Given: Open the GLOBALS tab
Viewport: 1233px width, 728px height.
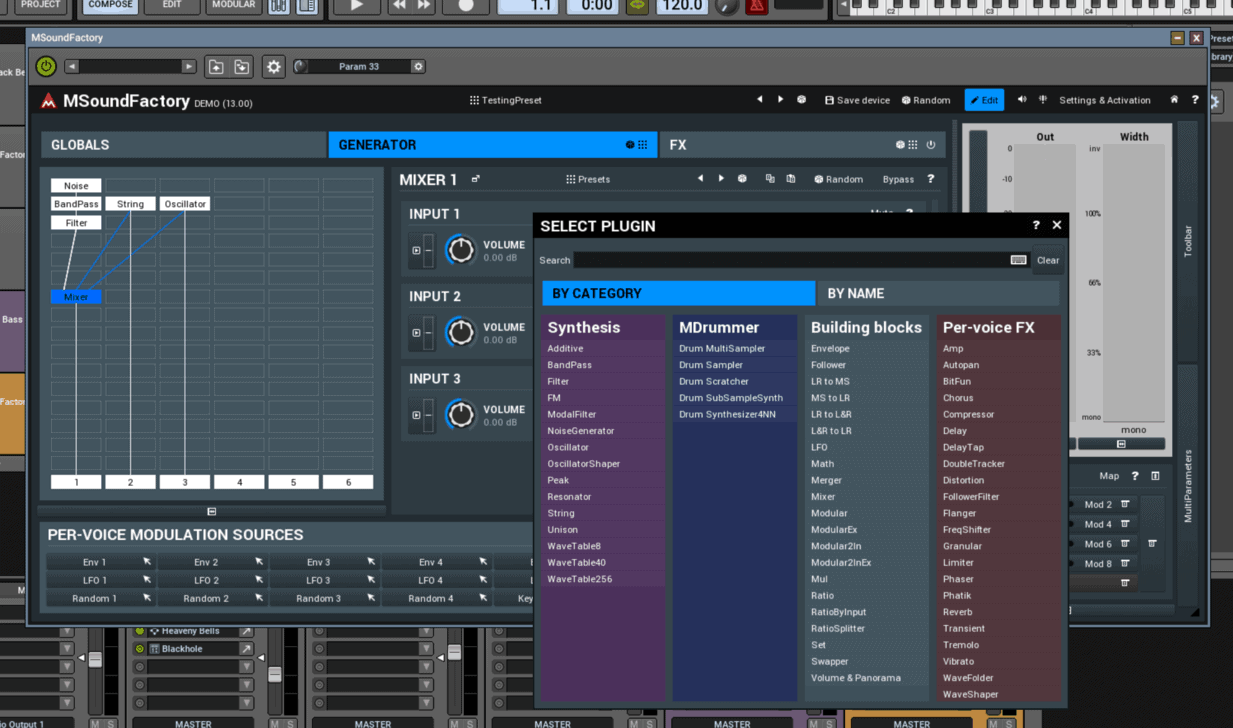Looking at the screenshot, I should (183, 145).
